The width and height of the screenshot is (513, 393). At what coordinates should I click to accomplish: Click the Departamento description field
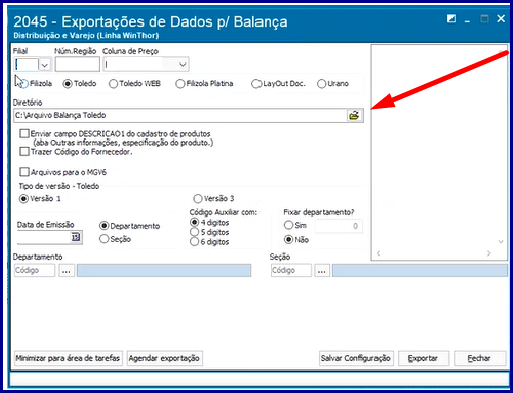point(164,270)
